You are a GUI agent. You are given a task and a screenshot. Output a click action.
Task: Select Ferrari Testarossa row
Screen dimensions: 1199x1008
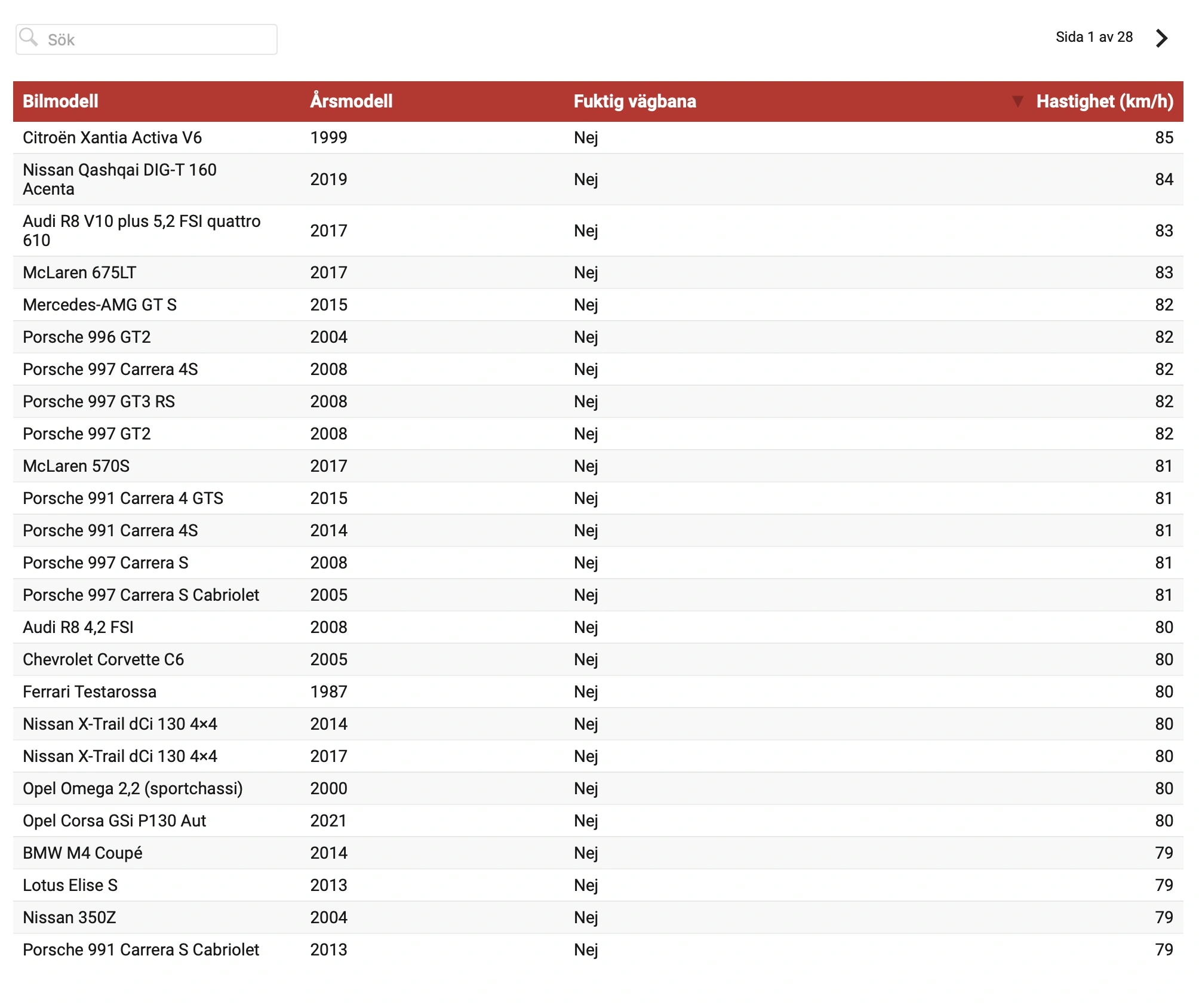point(598,692)
